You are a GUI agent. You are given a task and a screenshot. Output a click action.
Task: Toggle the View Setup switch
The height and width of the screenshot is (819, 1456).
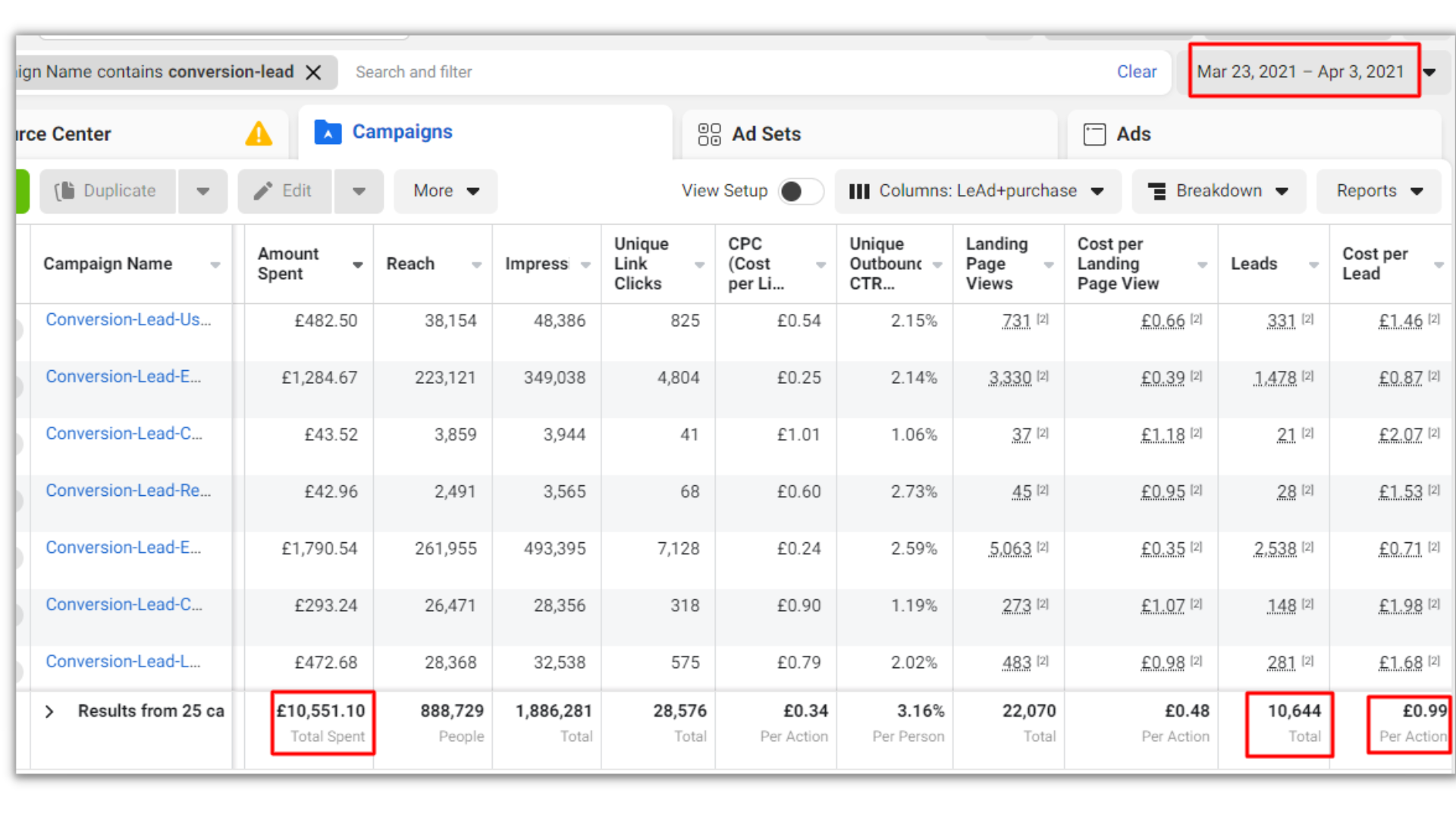coord(801,191)
